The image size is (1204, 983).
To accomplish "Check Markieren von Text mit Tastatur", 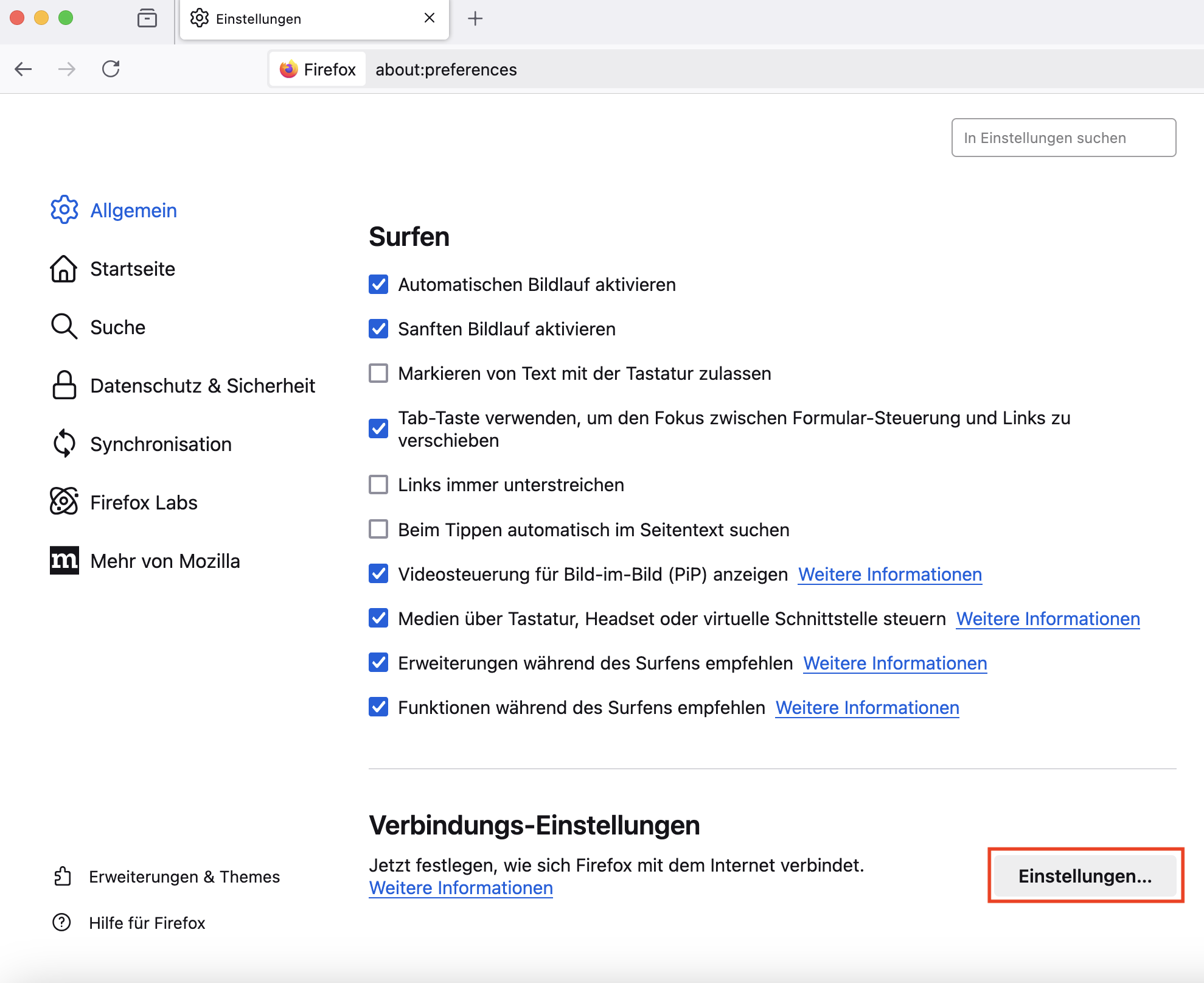I will point(378,373).
